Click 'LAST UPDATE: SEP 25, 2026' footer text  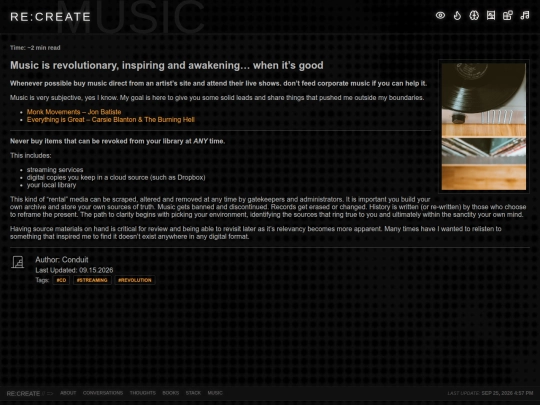pos(490,393)
